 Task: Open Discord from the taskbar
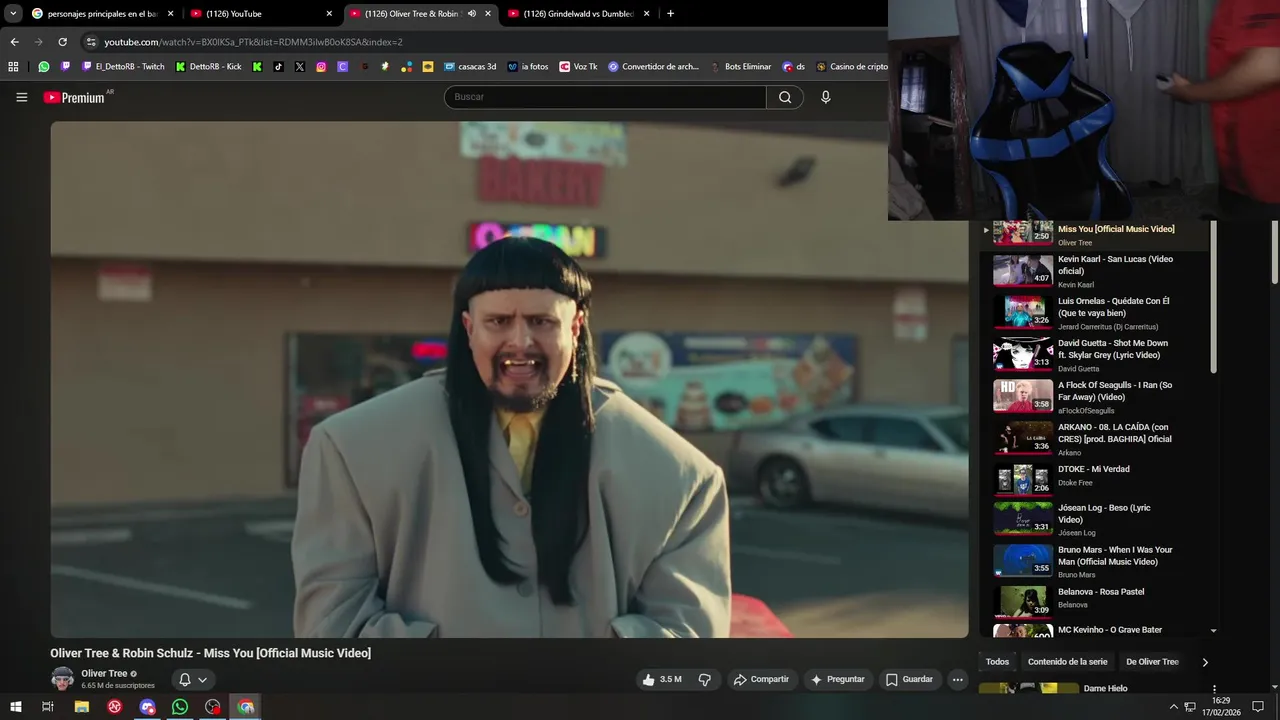[148, 707]
